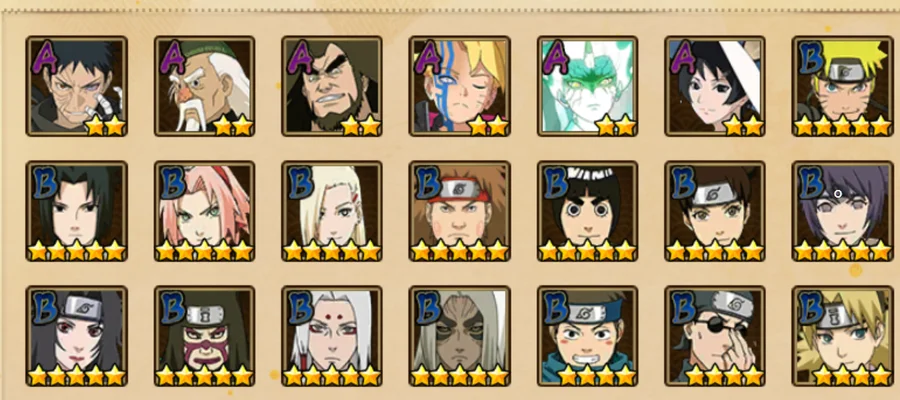Pick the Rock Lee bowl-cut portrait
Screen dimensions: 900x400
tap(588, 211)
